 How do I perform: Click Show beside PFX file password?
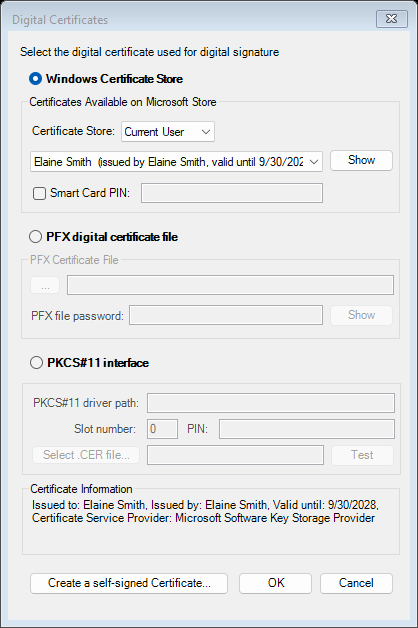pyautogui.click(x=361, y=315)
